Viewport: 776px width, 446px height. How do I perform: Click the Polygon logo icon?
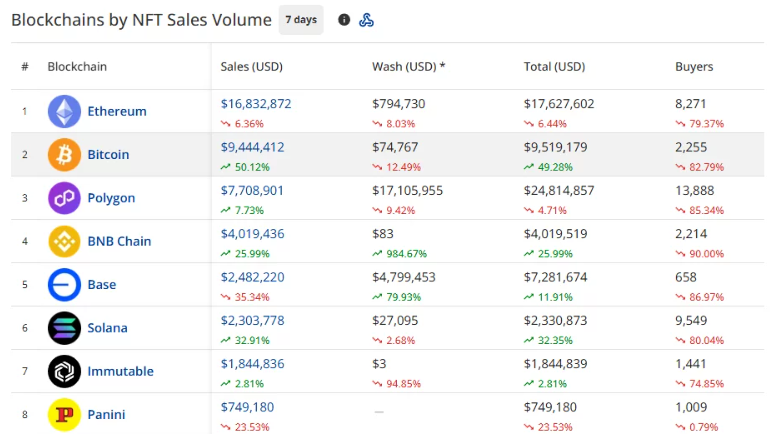point(64,198)
